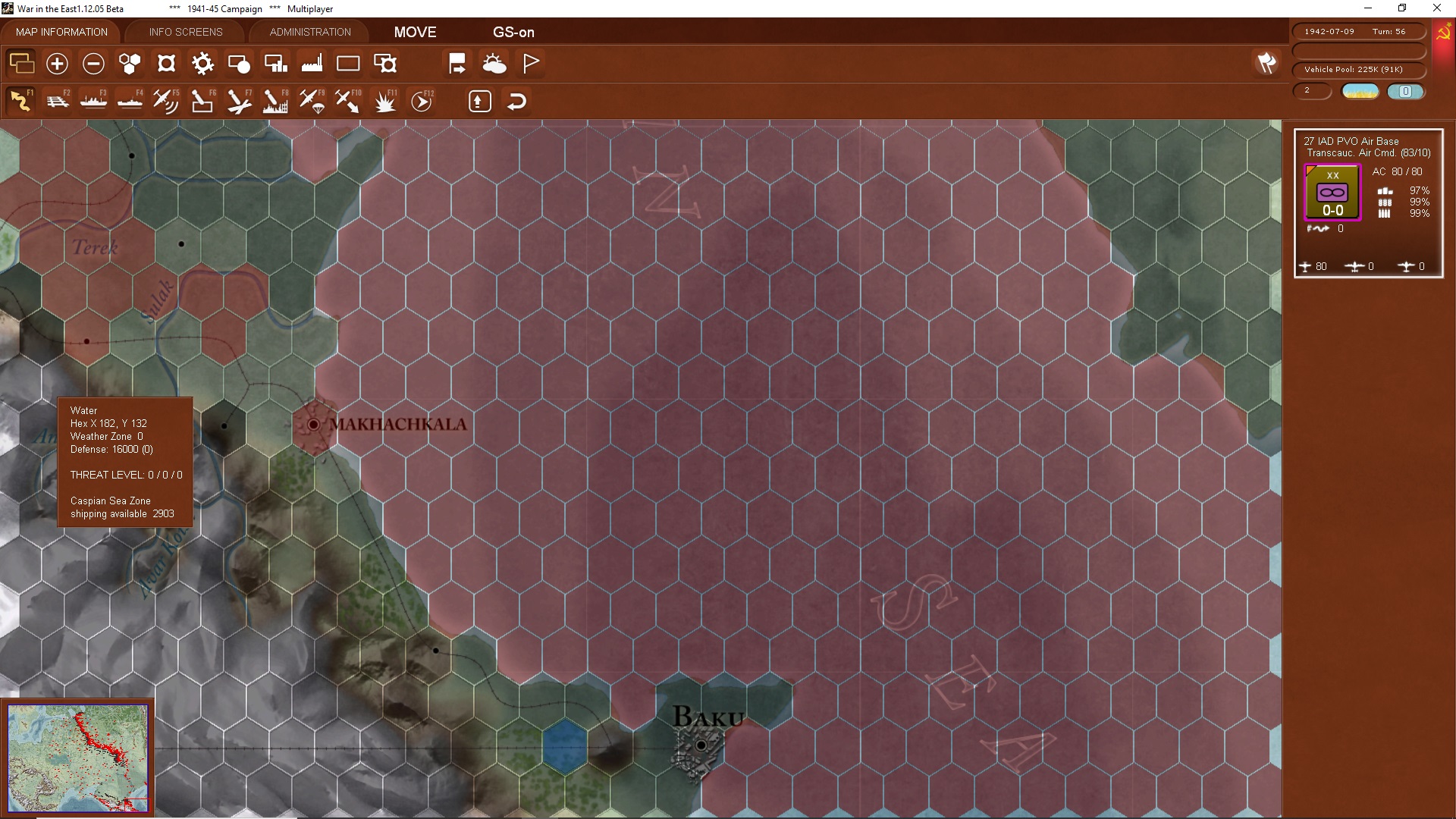
Task: Select F4 amphibious transport mode icon
Action: click(130, 101)
